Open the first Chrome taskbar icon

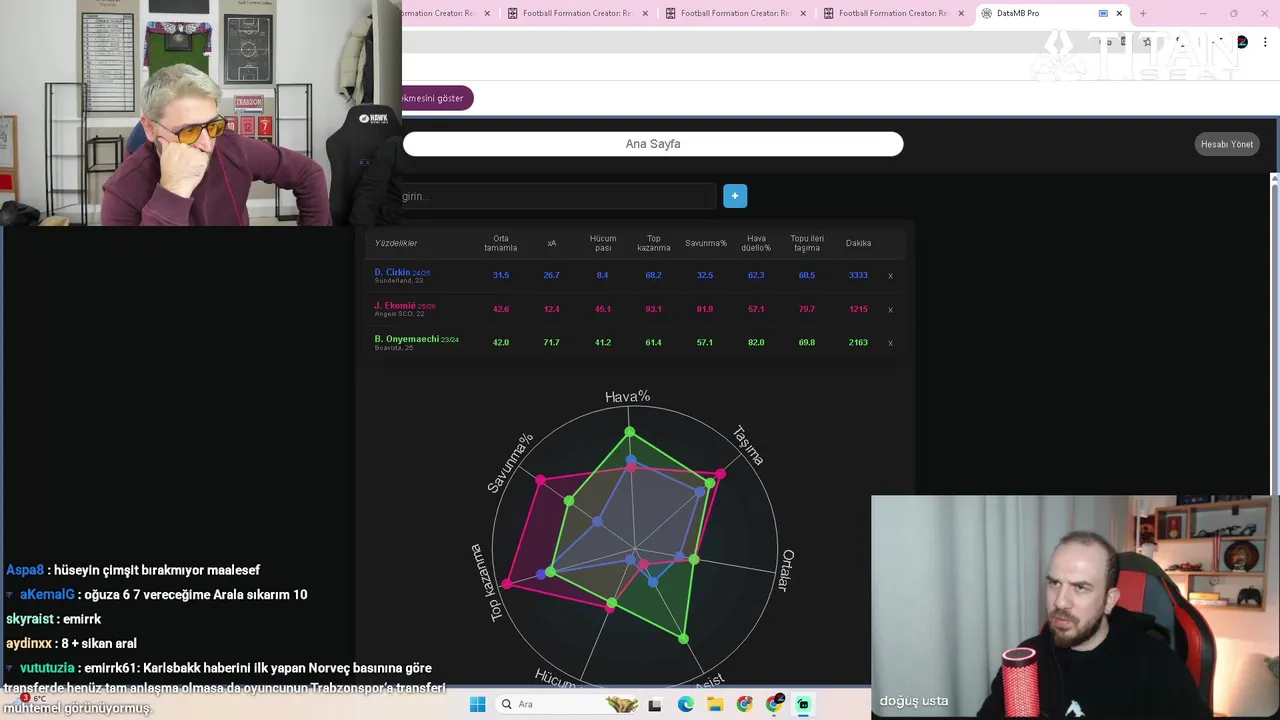(x=744, y=704)
